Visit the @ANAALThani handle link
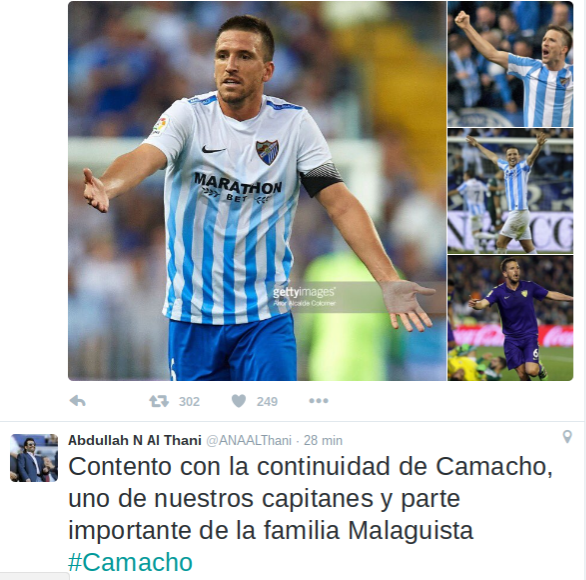The image size is (586, 580). click(x=249, y=440)
